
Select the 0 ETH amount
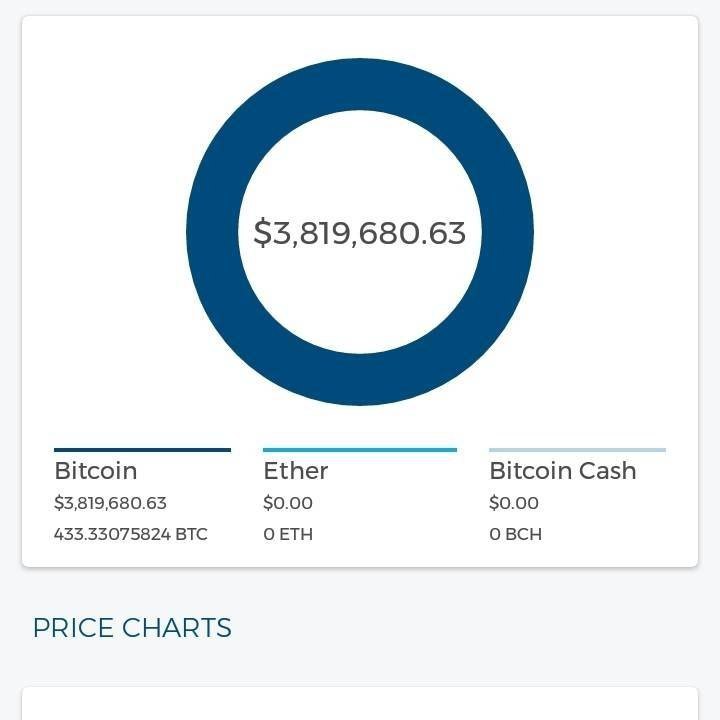tap(288, 534)
